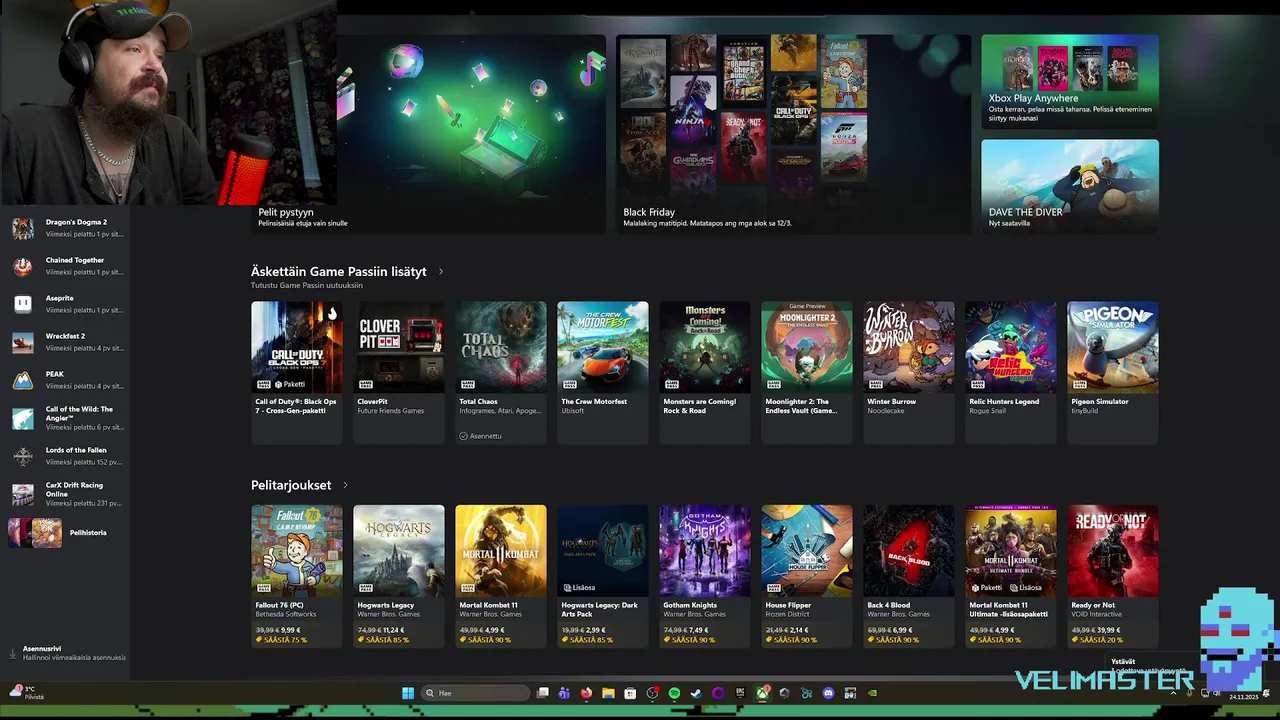The height and width of the screenshot is (720, 1280).
Task: Click Total Chaos Asennettu installed label
Action: (481, 436)
